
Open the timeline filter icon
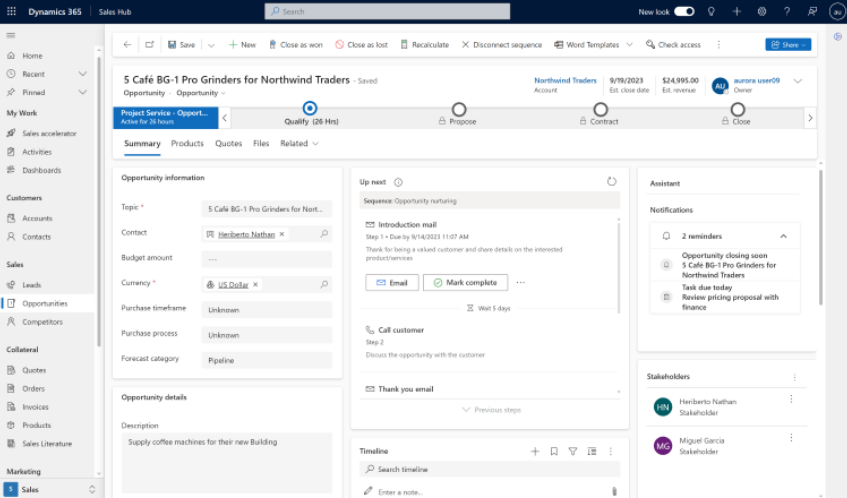(573, 452)
